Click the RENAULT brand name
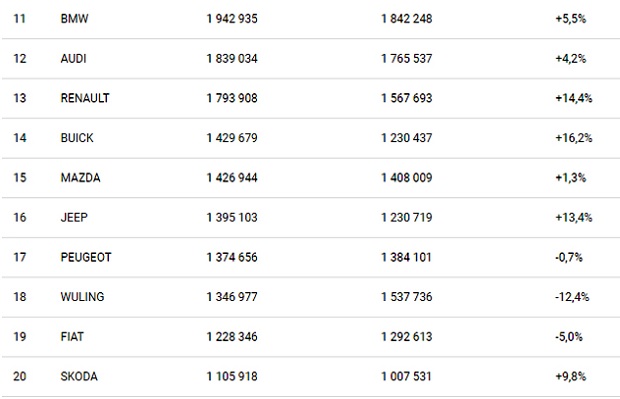Image resolution: width=620 pixels, height=399 pixels. click(85, 98)
